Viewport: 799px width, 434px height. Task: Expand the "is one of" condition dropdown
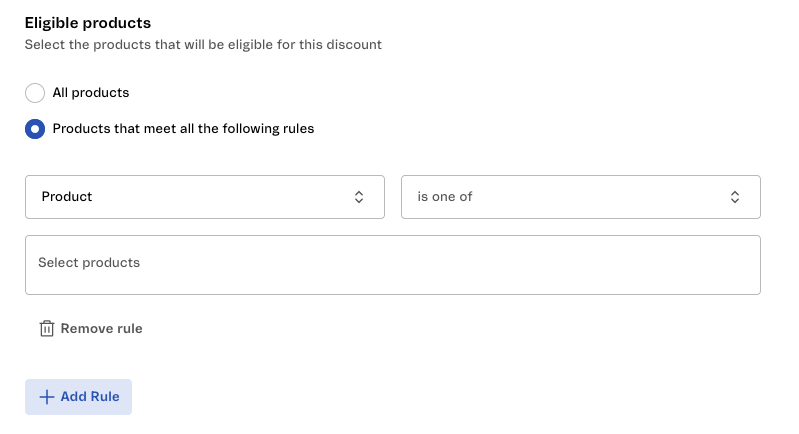coord(580,197)
